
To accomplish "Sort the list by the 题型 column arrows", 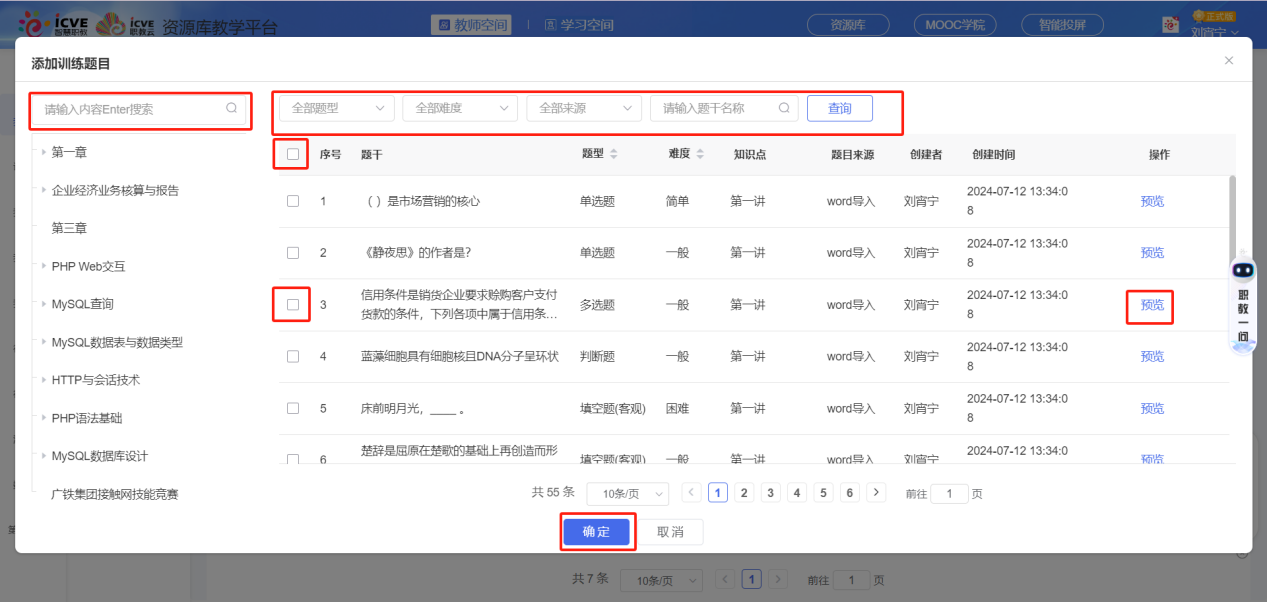I will 614,154.
